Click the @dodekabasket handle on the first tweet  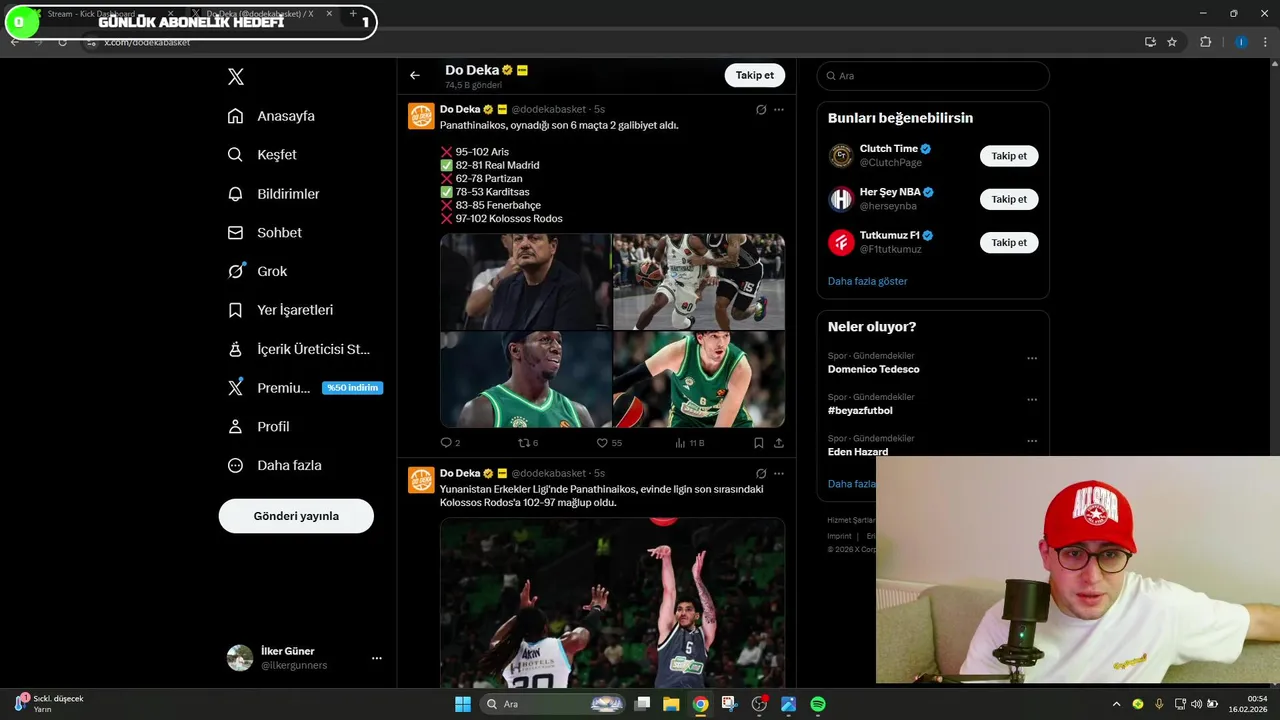tap(549, 109)
